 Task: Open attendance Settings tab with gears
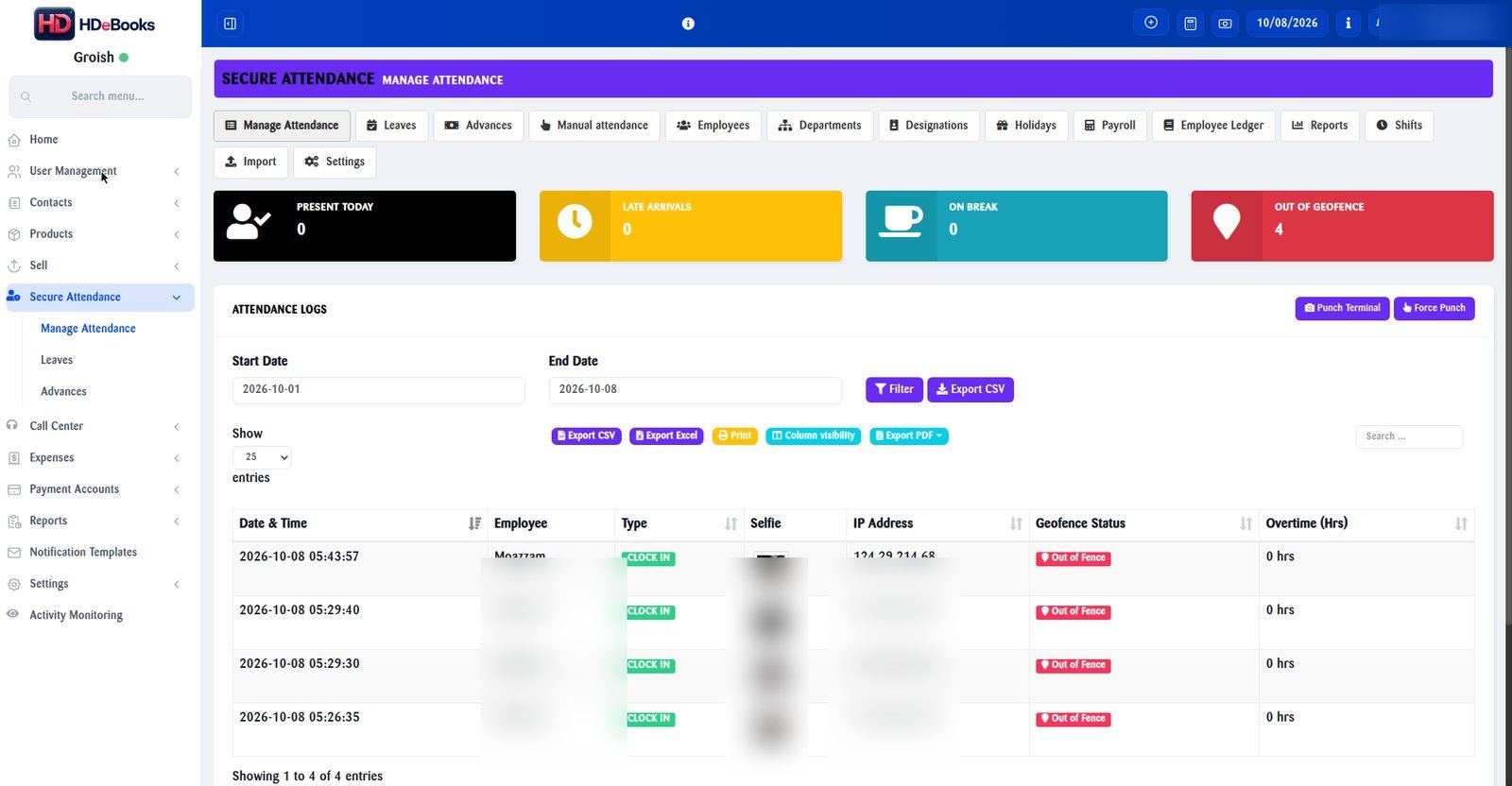click(x=335, y=162)
